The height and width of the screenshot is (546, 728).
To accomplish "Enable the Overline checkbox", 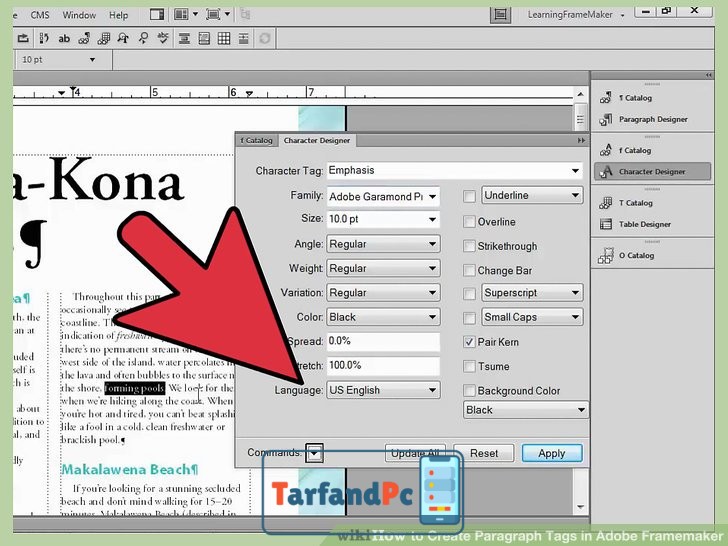I will point(469,221).
